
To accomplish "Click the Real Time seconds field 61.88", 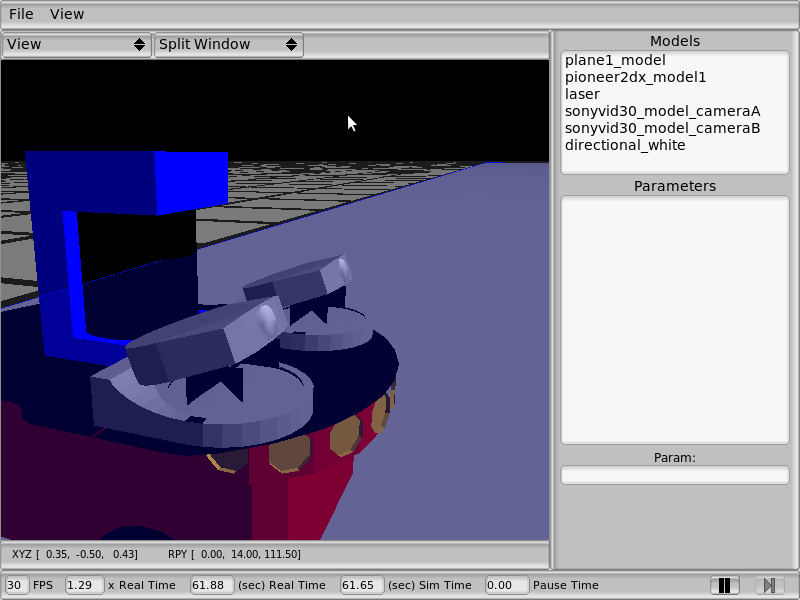I will pyautogui.click(x=212, y=585).
